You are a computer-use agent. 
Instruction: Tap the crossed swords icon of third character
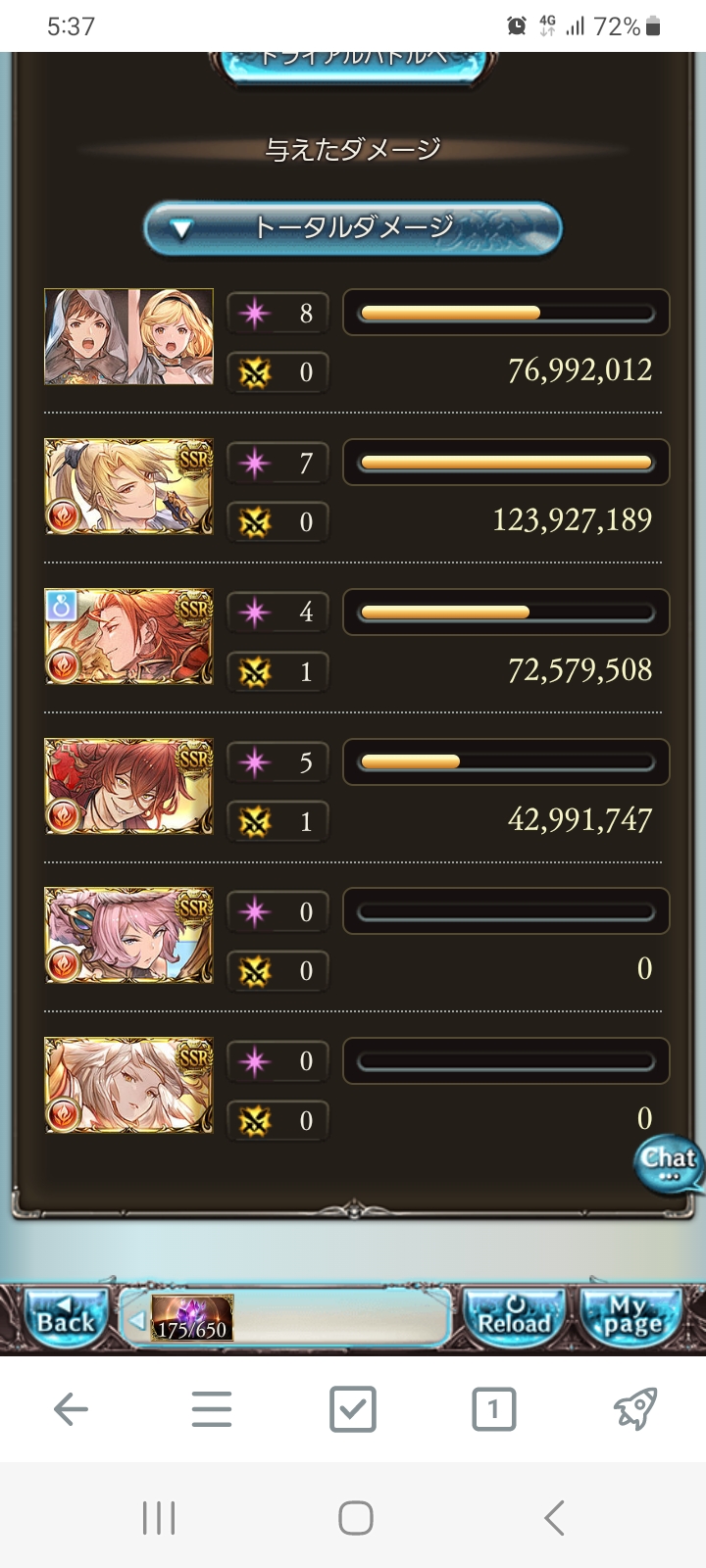pos(255,671)
